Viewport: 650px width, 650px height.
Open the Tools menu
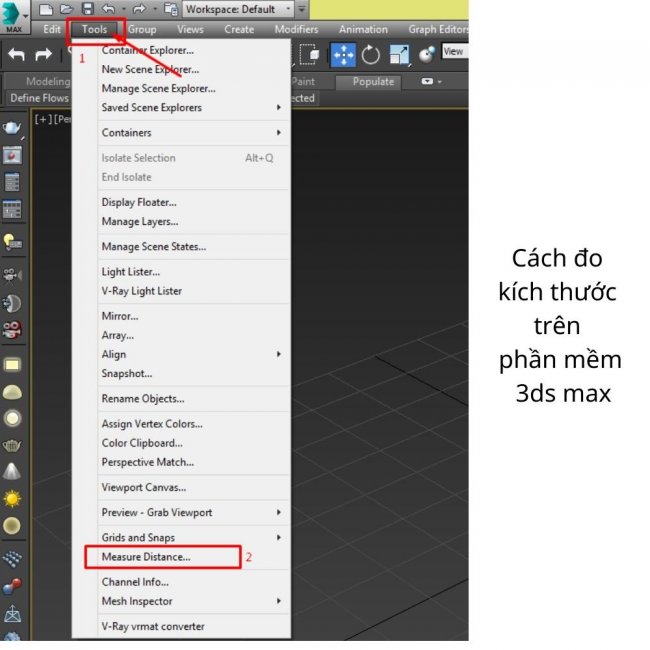pyautogui.click(x=95, y=30)
